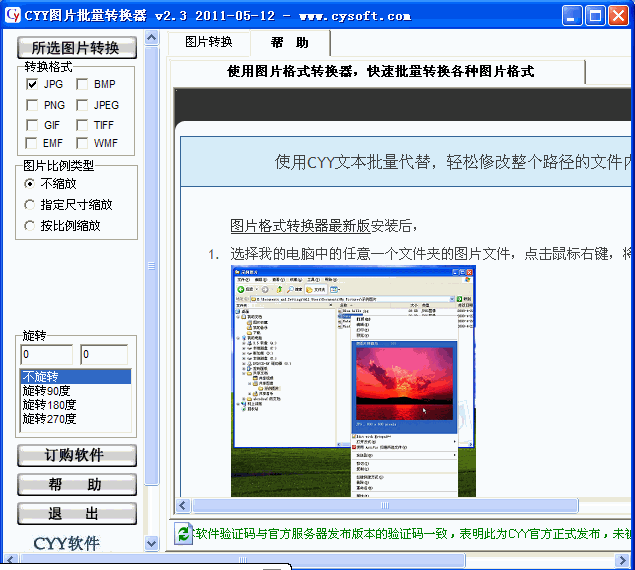Click the 订购软件 button

click(77, 455)
